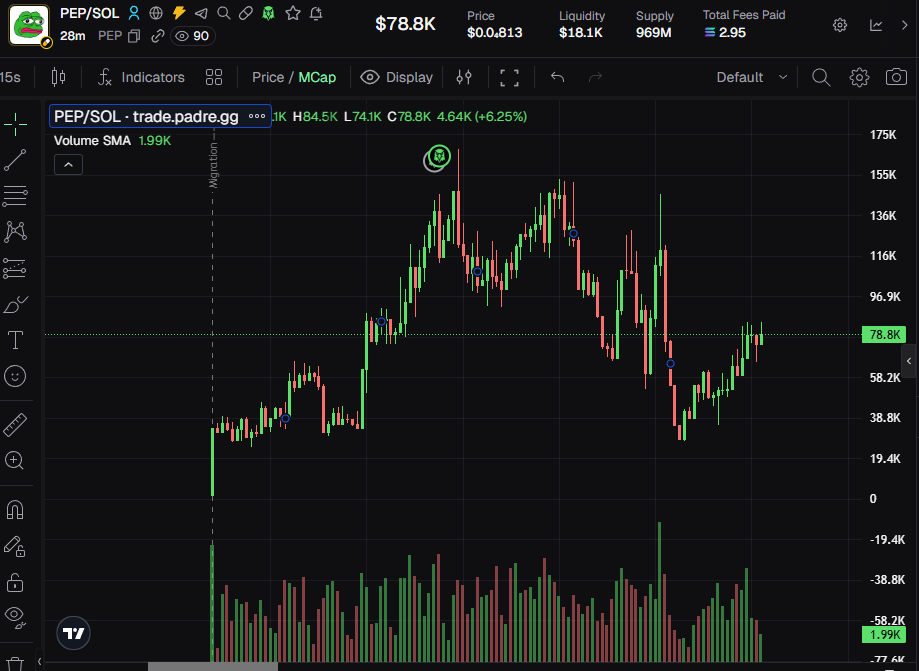Enter fullscreen chart mode
Image resolution: width=919 pixels, height=671 pixels.
click(509, 77)
